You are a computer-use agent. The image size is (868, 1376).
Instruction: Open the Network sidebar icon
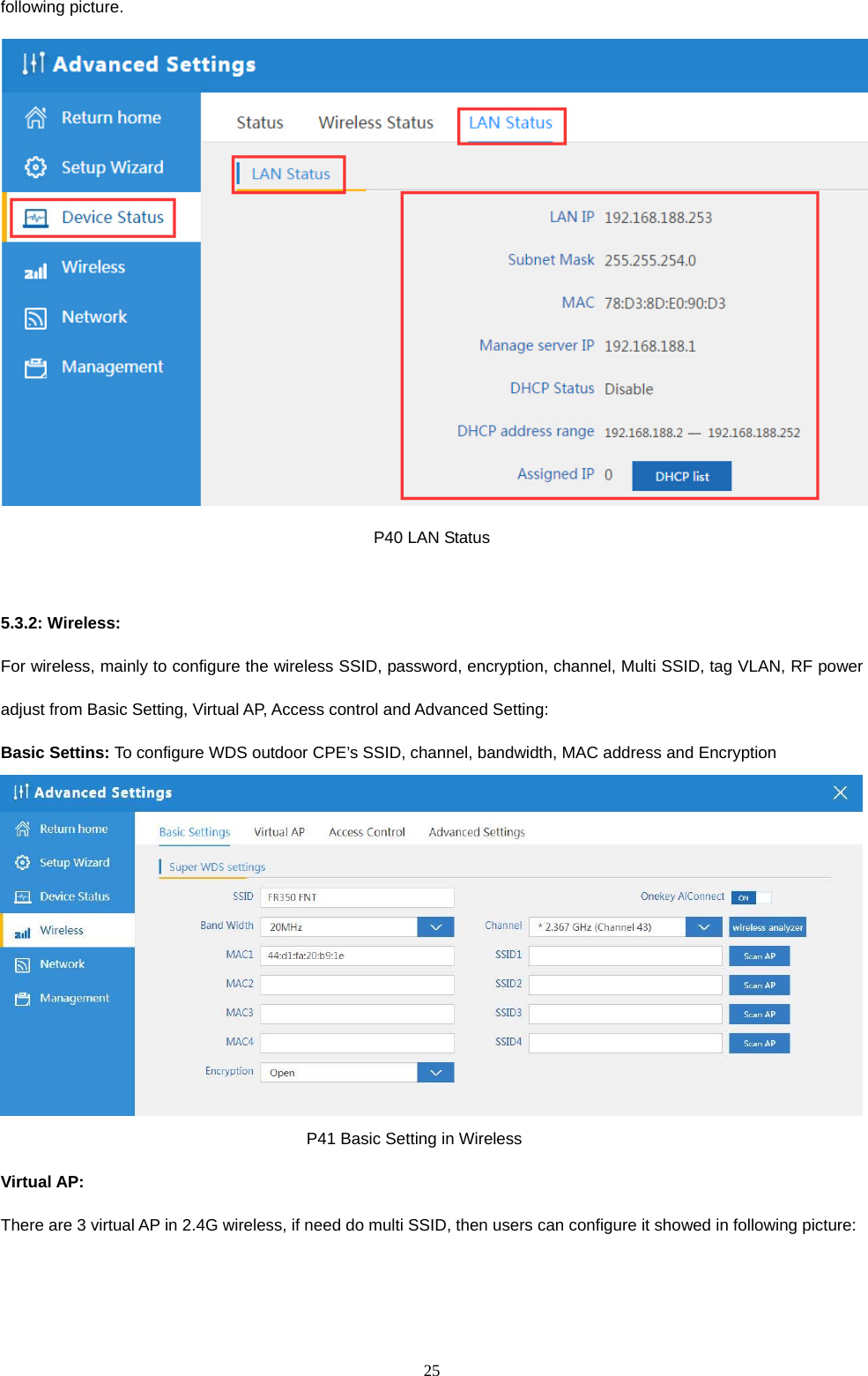[x=33, y=318]
